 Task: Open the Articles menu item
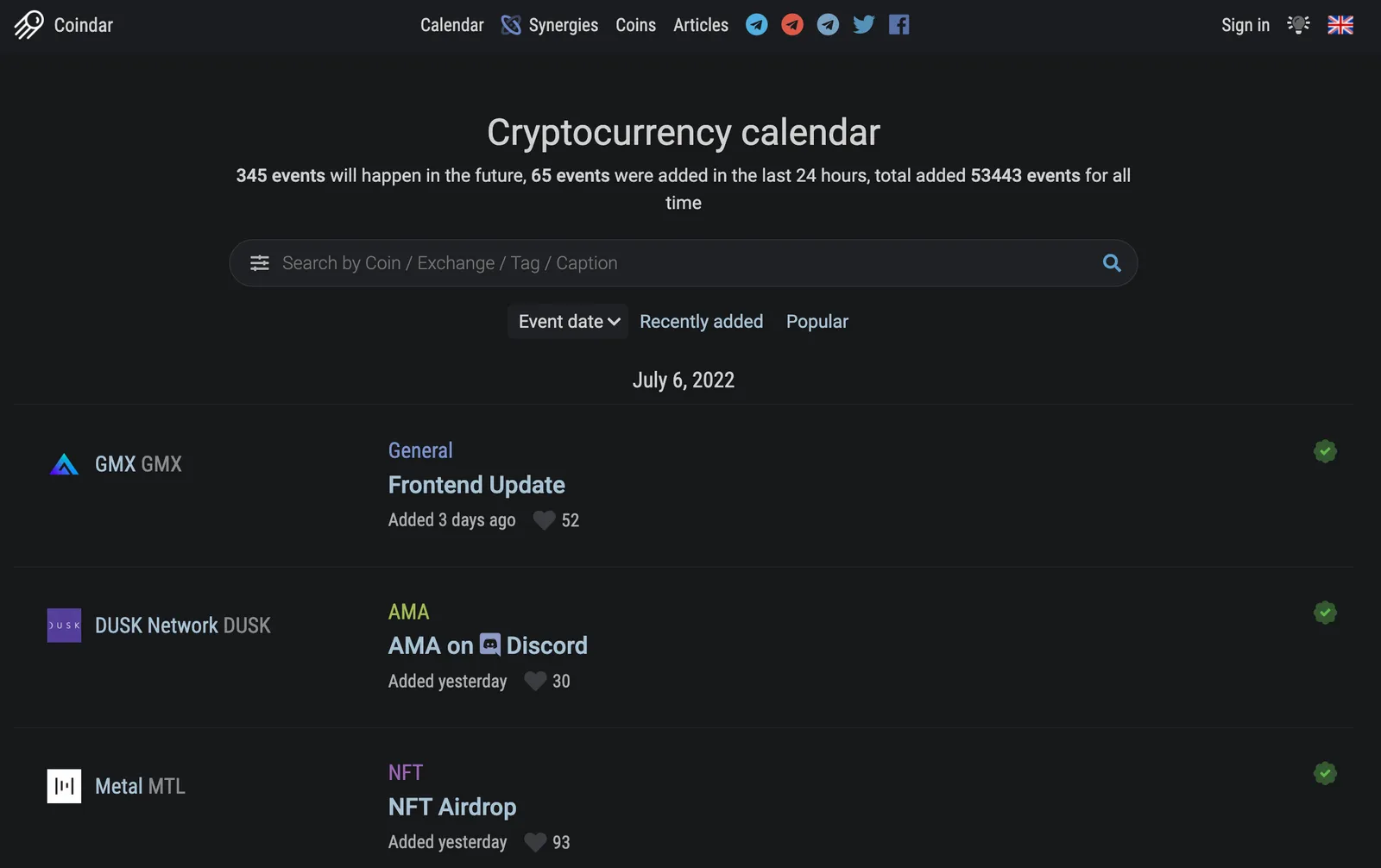(700, 25)
